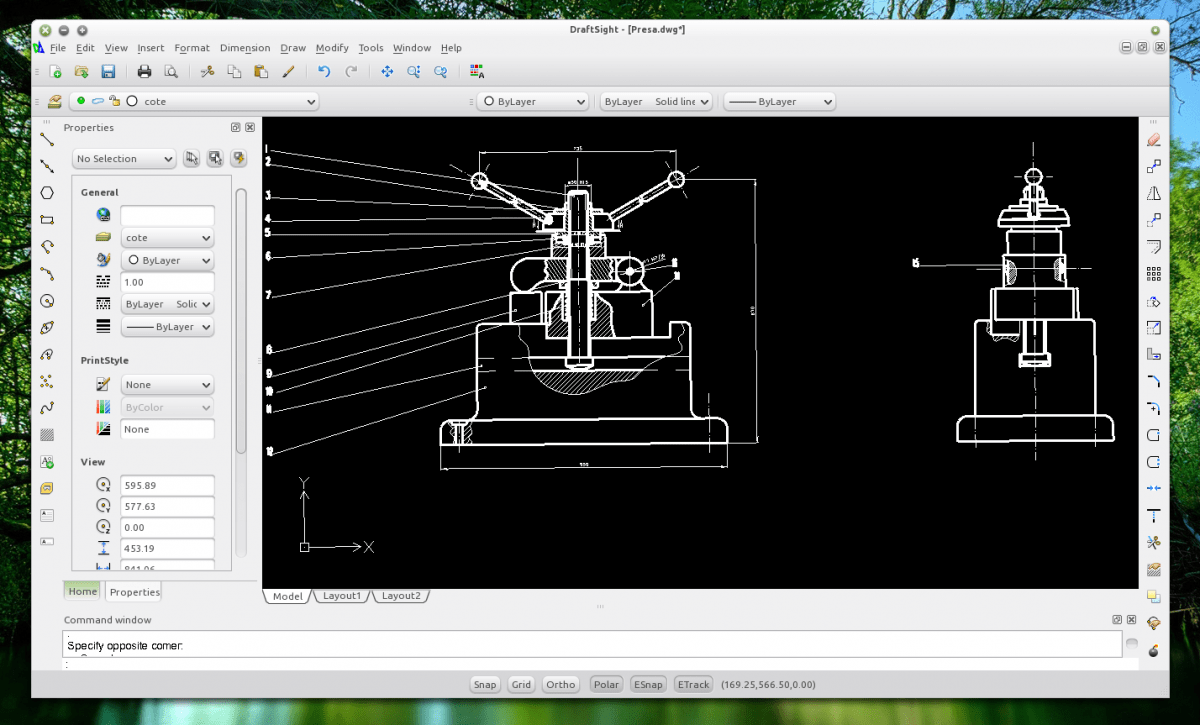Expand the No Selection dropdown
Image resolution: width=1200 pixels, height=725 pixels.
pyautogui.click(x=124, y=158)
